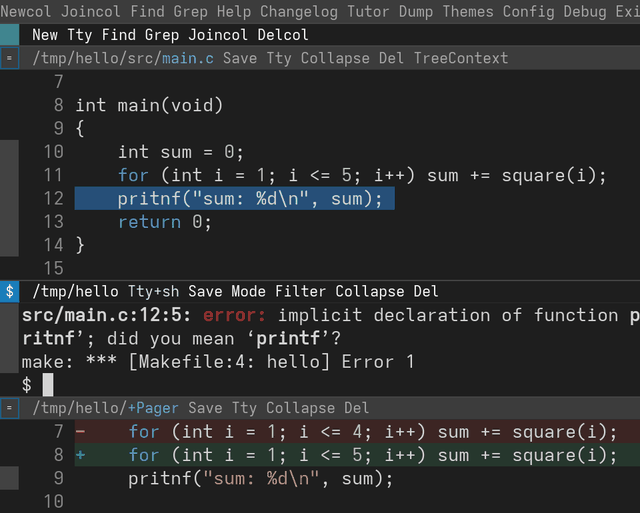Click Find in the column tag
Viewport: 640px width, 513px height.
click(x=118, y=35)
